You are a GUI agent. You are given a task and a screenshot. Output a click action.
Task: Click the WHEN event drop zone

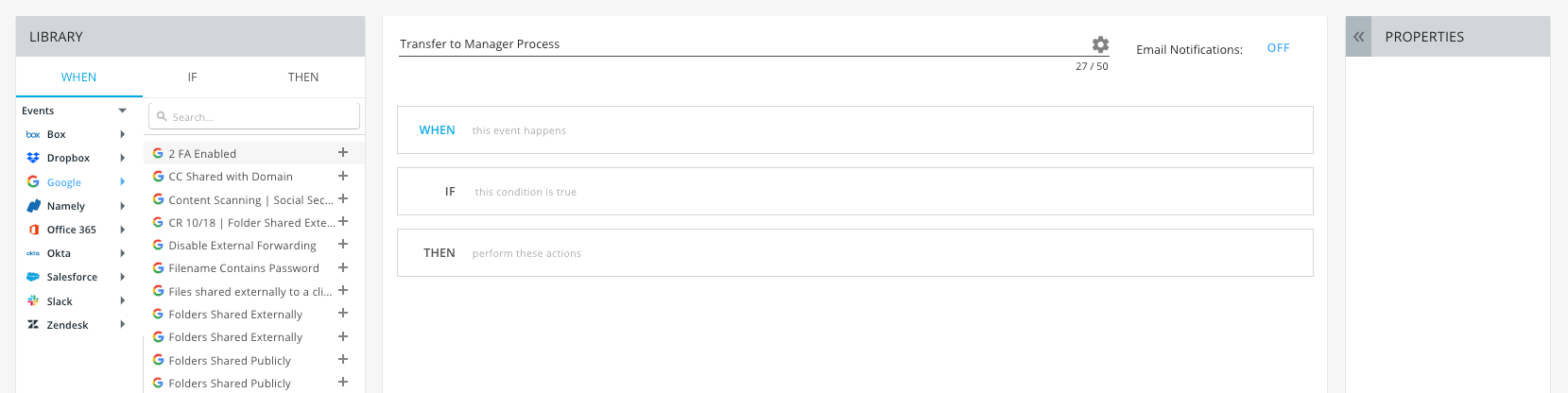pyautogui.click(x=855, y=130)
